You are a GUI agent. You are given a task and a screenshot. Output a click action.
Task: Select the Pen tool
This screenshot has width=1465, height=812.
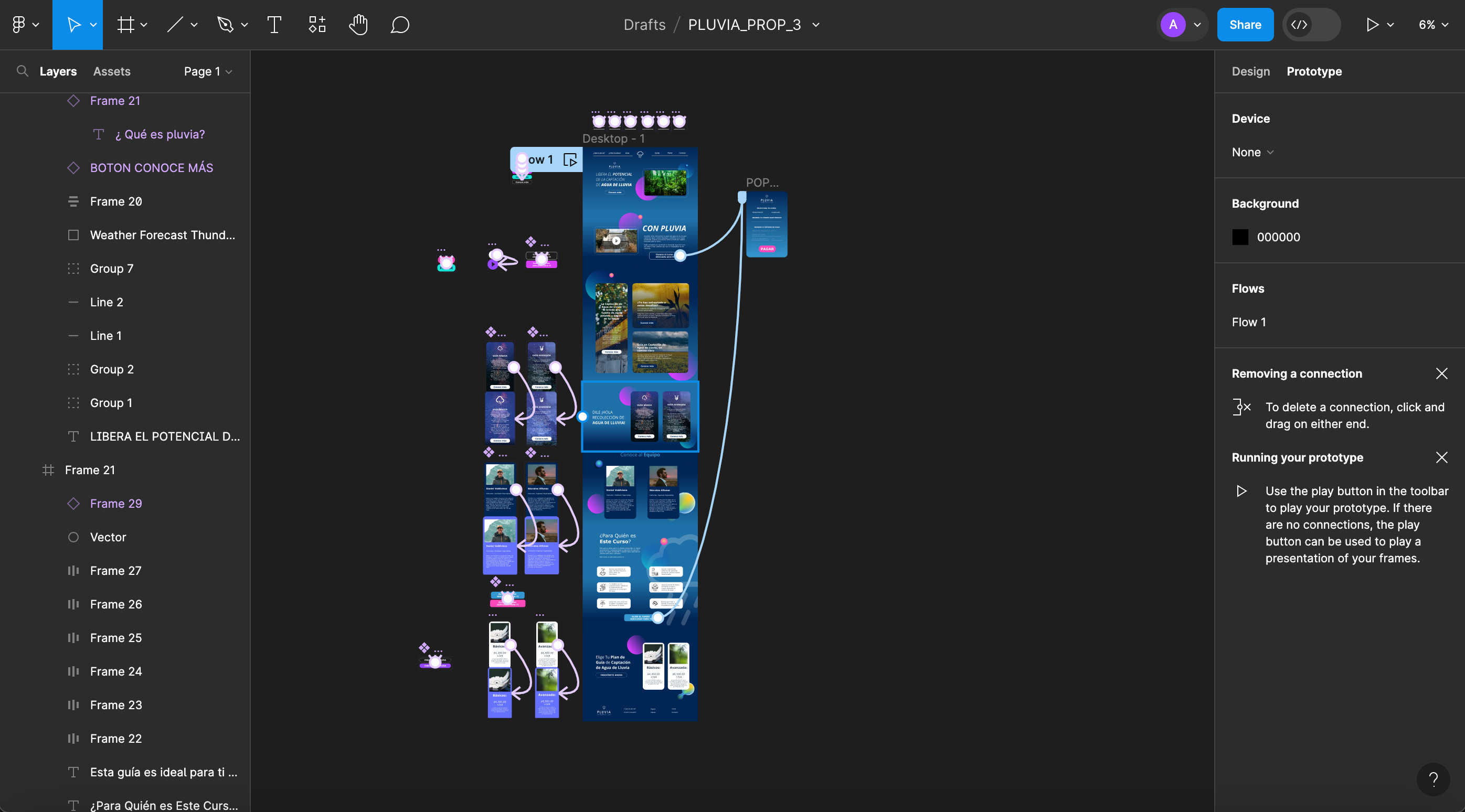[226, 25]
